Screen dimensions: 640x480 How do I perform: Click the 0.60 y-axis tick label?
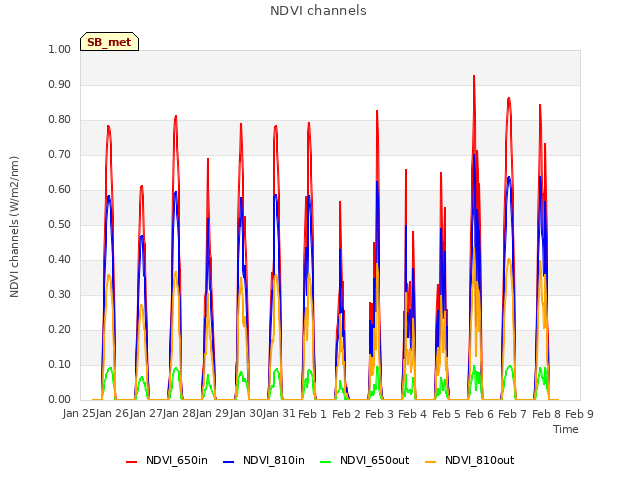tap(60, 189)
